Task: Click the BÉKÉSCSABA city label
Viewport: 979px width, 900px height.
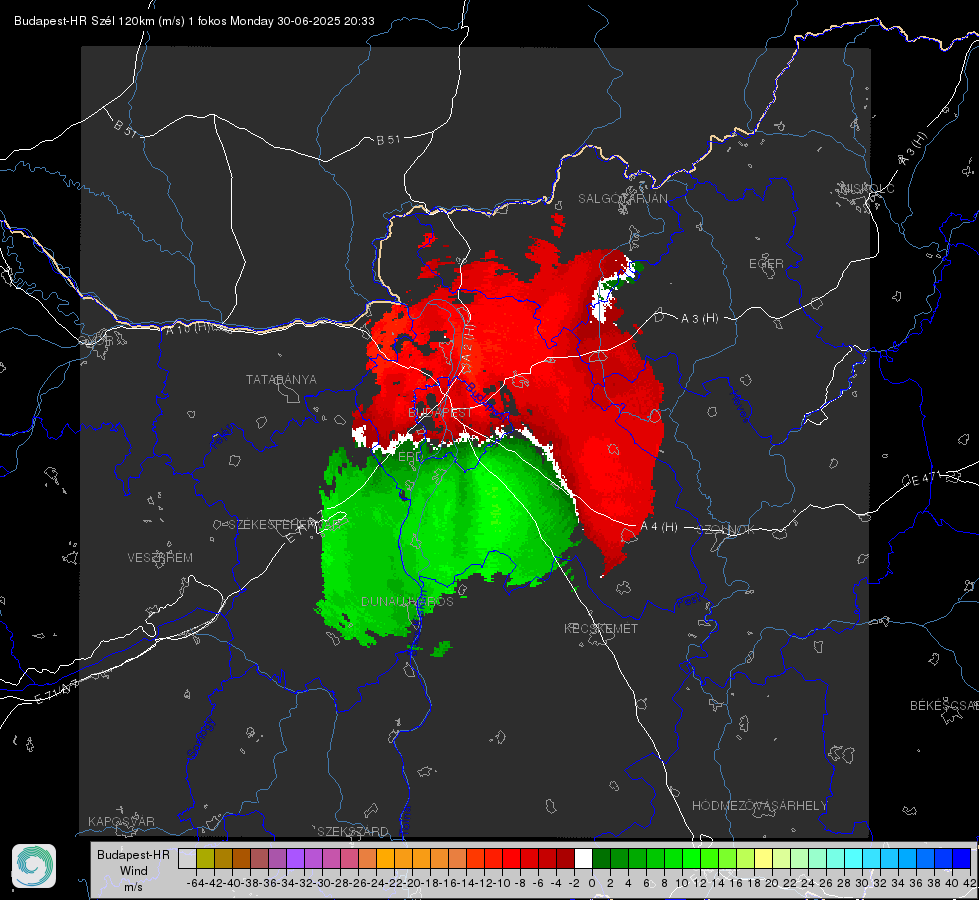Action: tap(944, 705)
